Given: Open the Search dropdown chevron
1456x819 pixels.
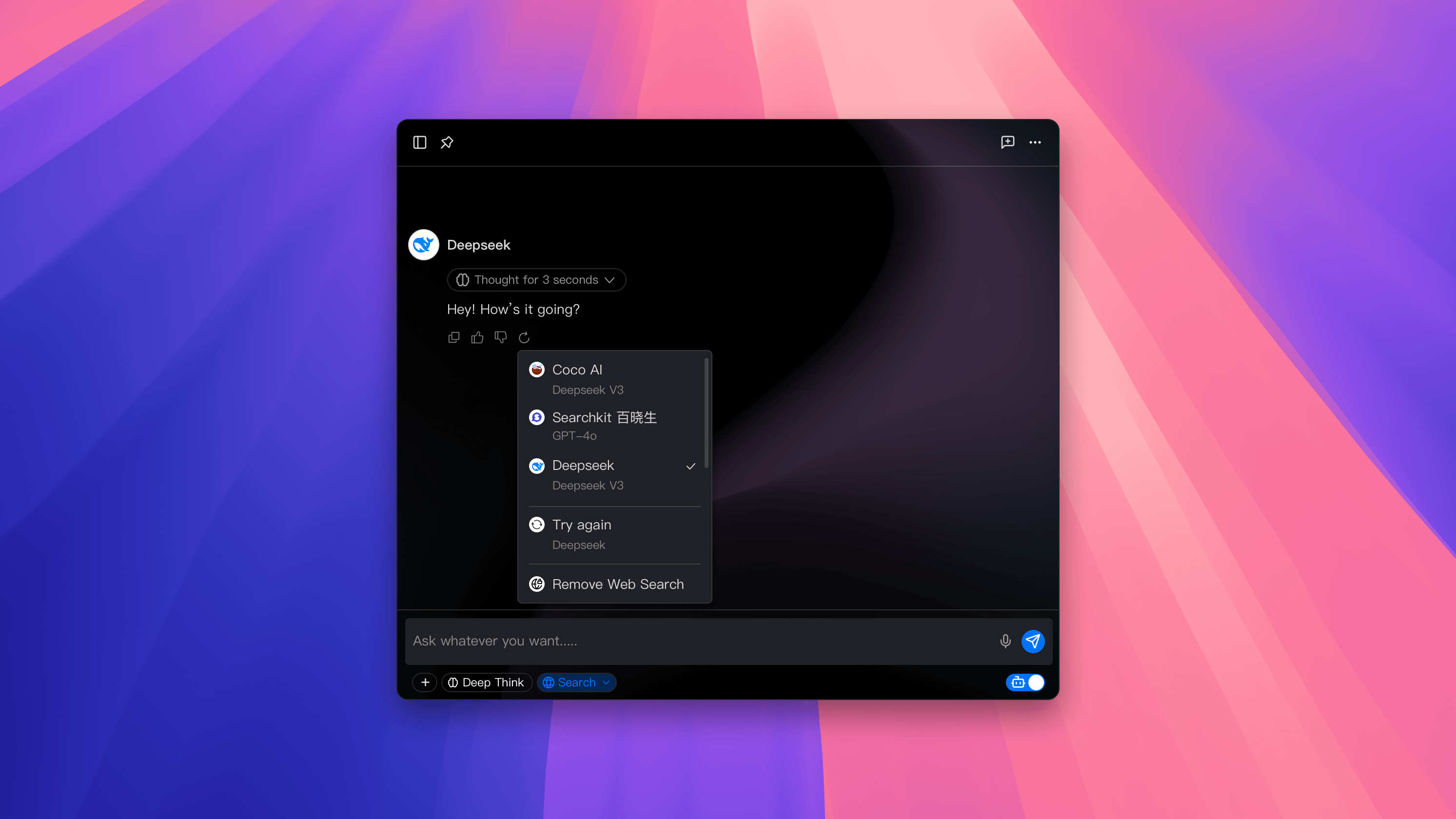Looking at the screenshot, I should click(x=607, y=682).
